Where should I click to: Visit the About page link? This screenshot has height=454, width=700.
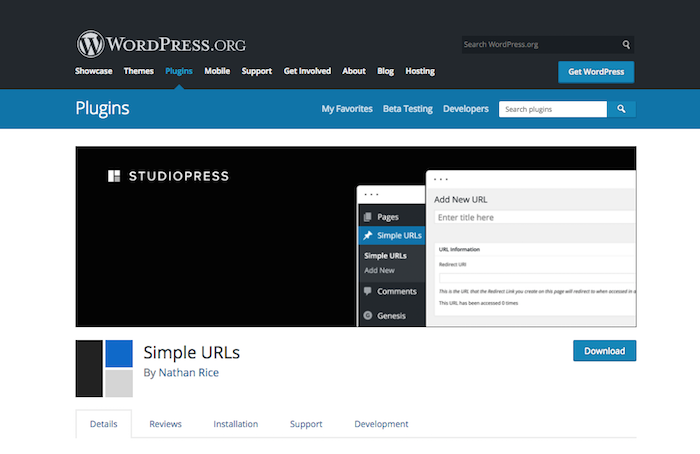[354, 71]
